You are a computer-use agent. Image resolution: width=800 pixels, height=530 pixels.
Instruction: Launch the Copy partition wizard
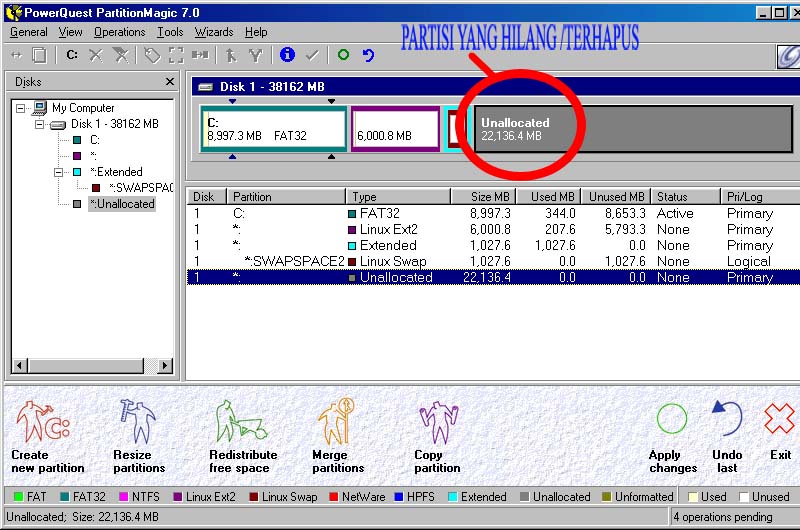click(437, 437)
